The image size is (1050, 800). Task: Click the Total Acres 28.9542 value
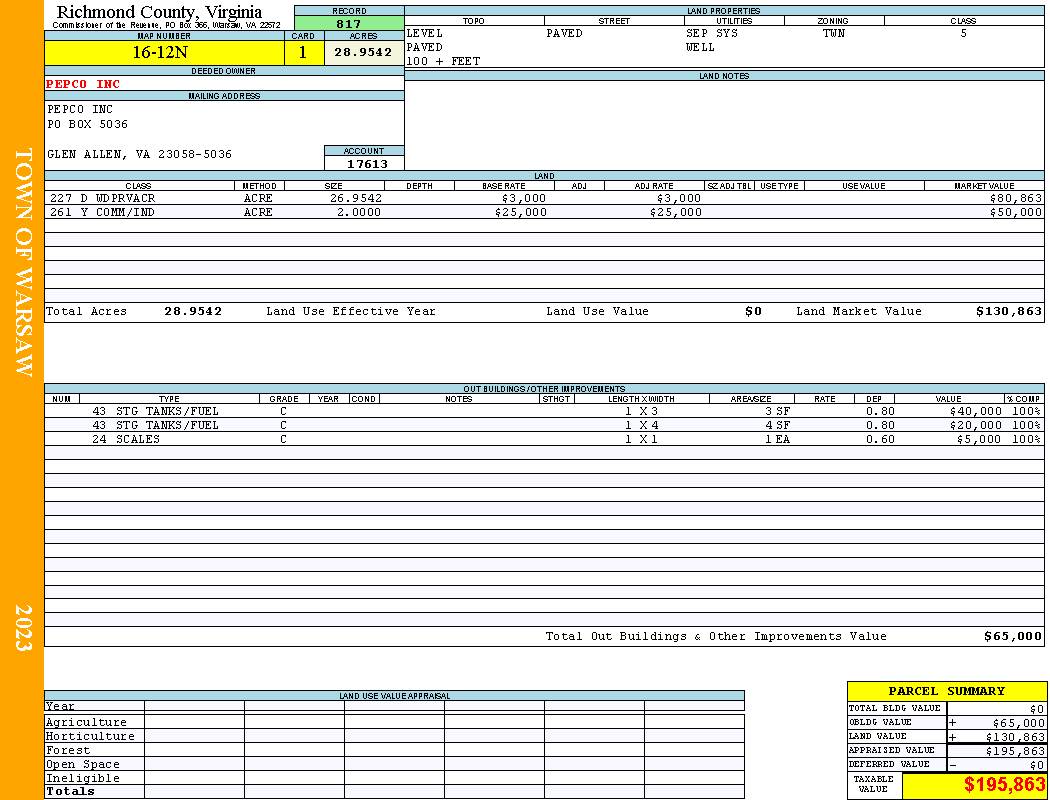193,311
